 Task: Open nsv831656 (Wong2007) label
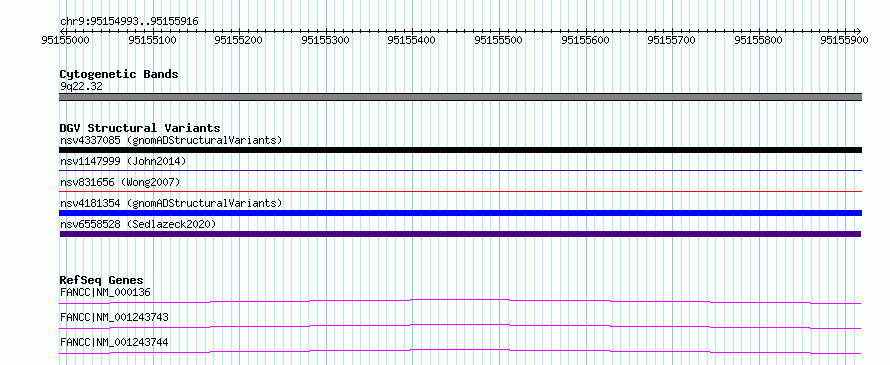click(x=120, y=182)
